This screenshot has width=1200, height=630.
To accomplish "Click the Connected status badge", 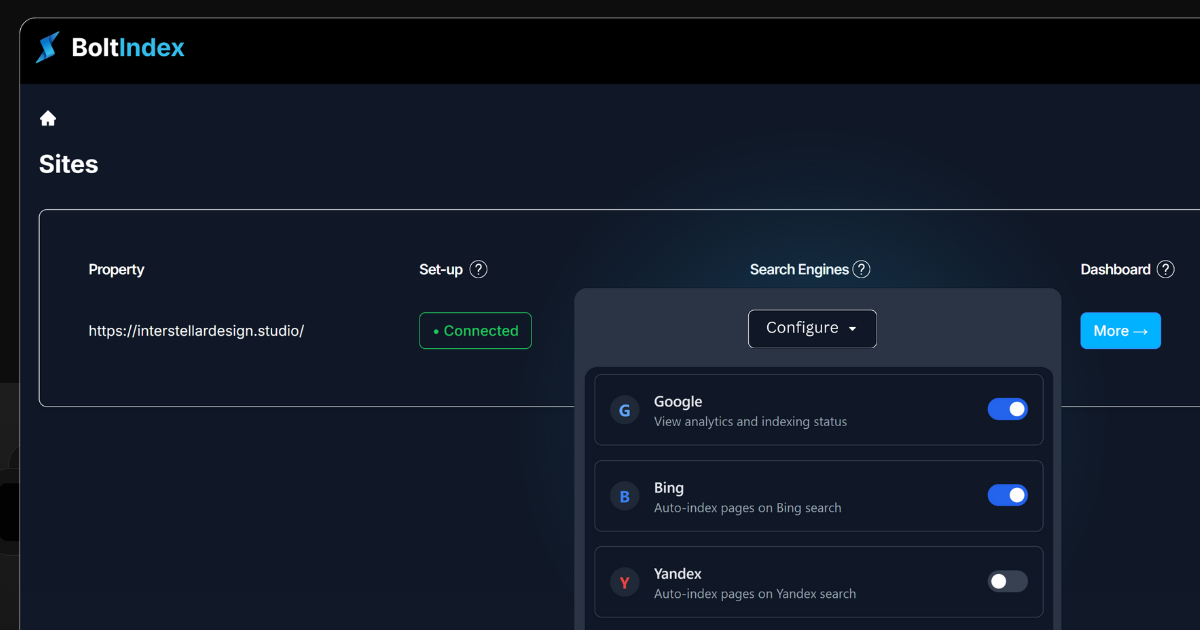I will tap(475, 331).
